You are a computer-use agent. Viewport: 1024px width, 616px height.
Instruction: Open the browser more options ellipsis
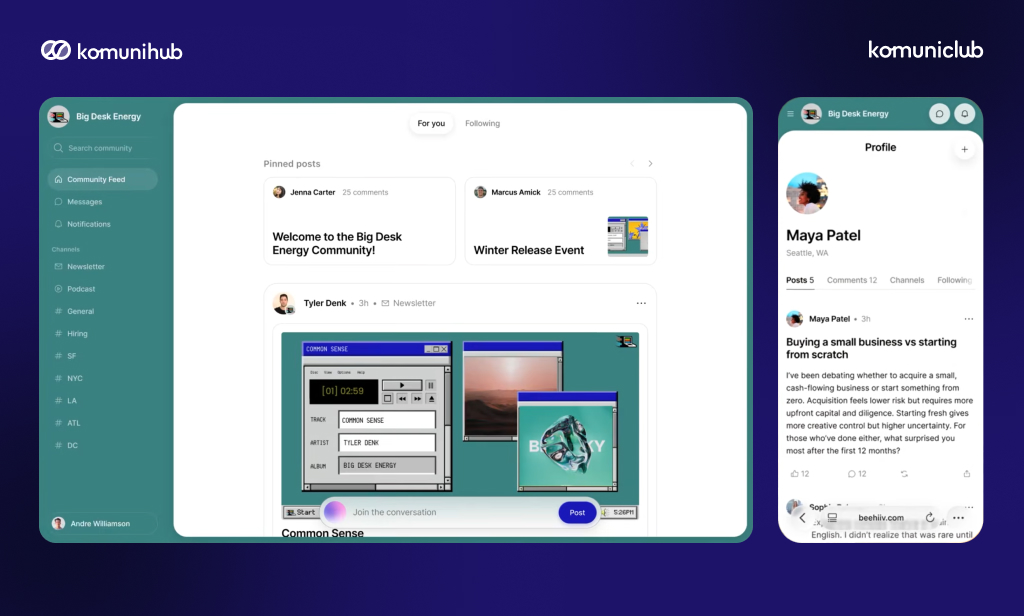point(958,517)
